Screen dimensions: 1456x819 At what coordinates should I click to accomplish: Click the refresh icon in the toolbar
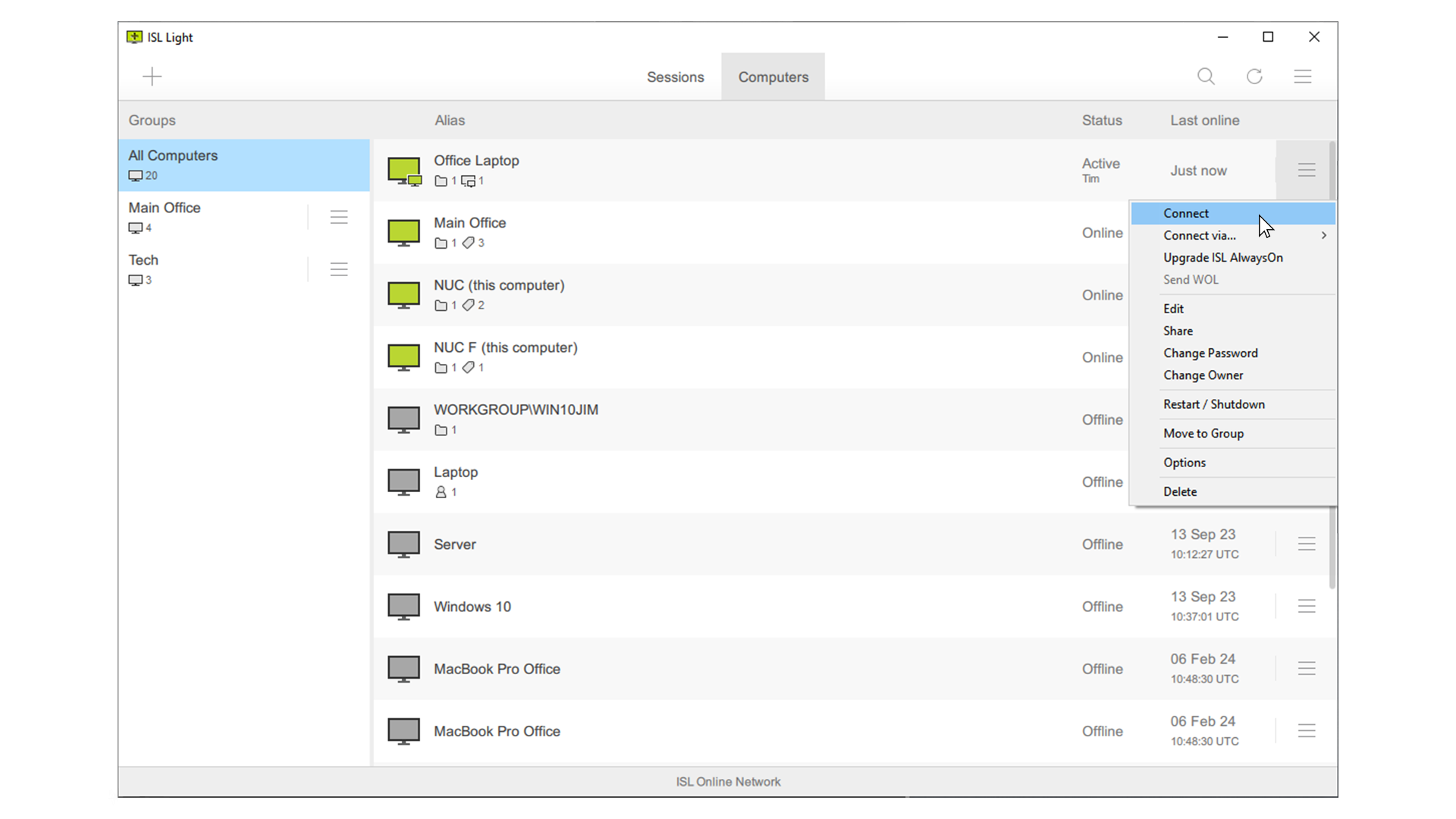(1254, 77)
